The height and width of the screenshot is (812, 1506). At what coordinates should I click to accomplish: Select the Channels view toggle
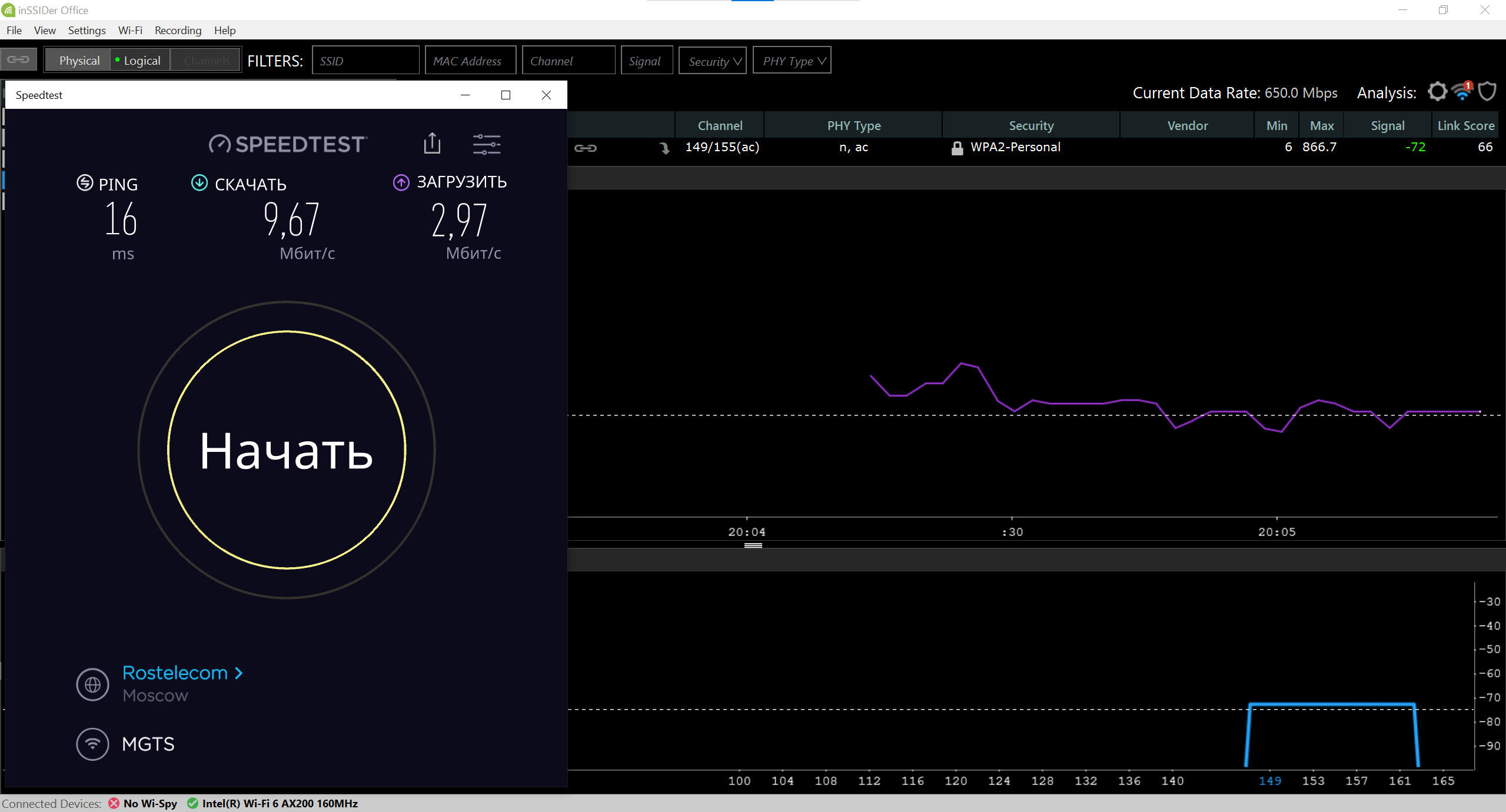(x=206, y=61)
